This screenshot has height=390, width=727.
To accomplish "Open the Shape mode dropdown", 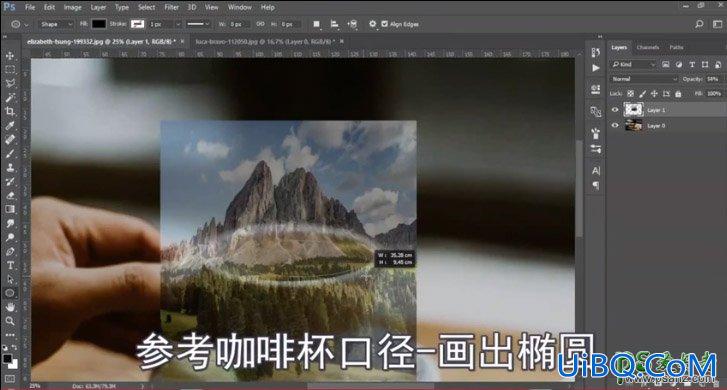I will (55, 24).
